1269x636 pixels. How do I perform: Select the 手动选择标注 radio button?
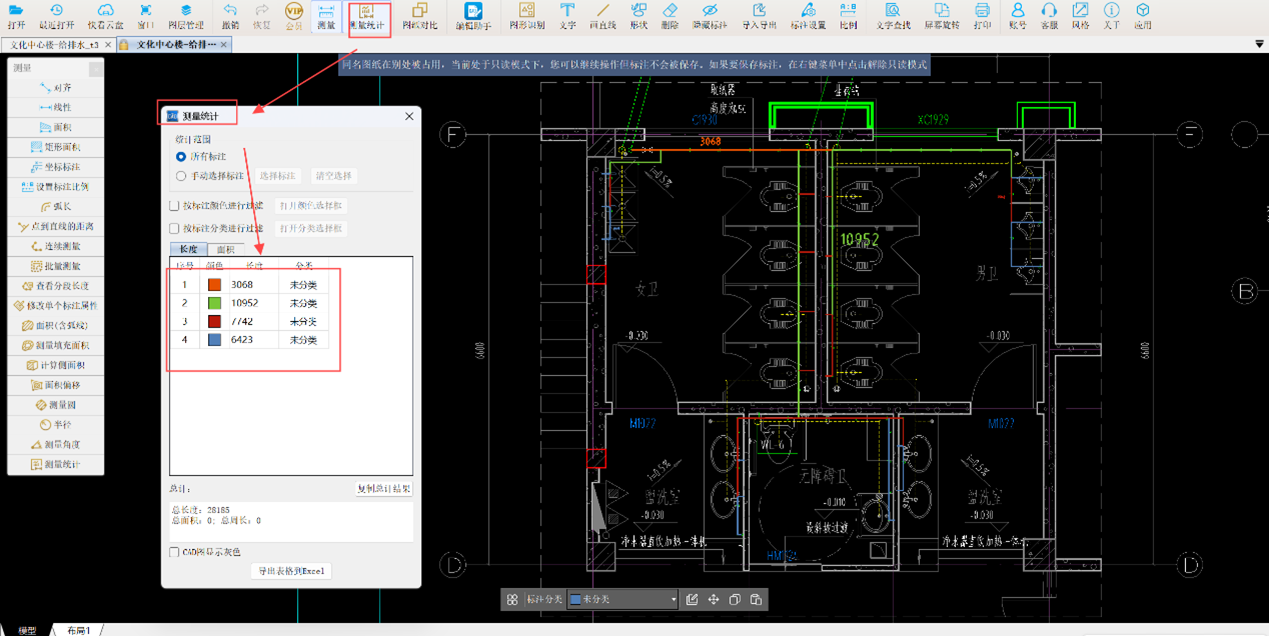pos(181,176)
